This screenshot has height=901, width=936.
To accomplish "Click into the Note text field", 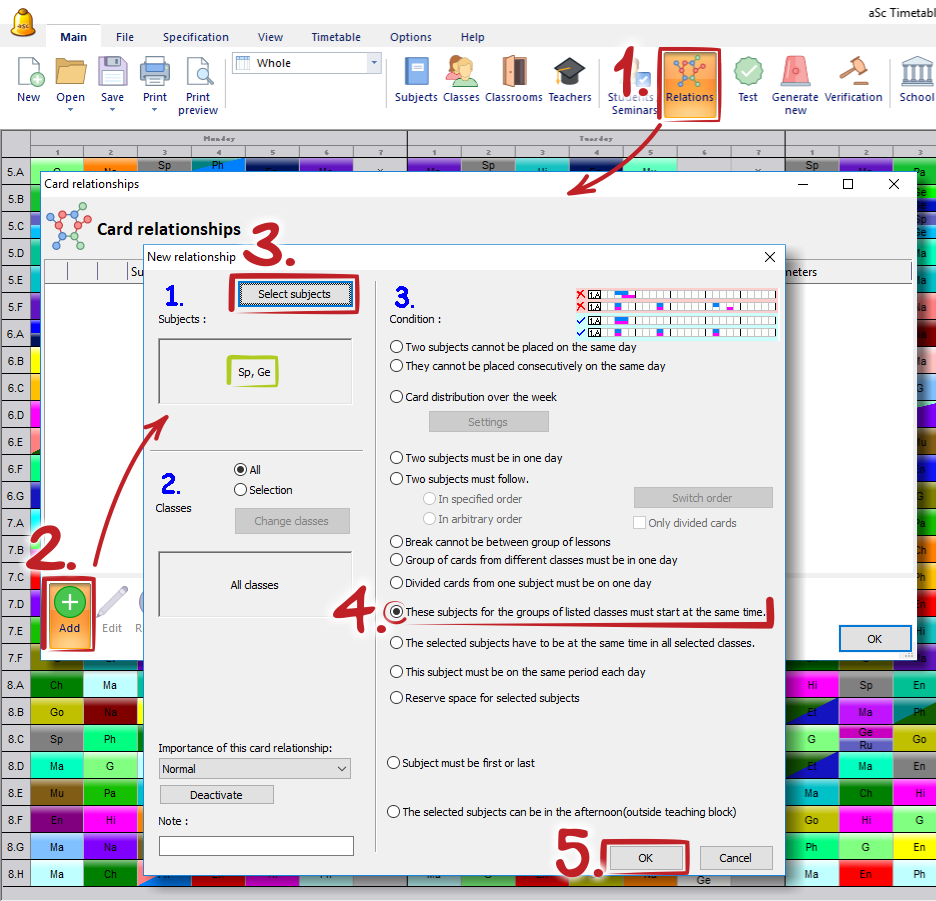I will pyautogui.click(x=256, y=846).
